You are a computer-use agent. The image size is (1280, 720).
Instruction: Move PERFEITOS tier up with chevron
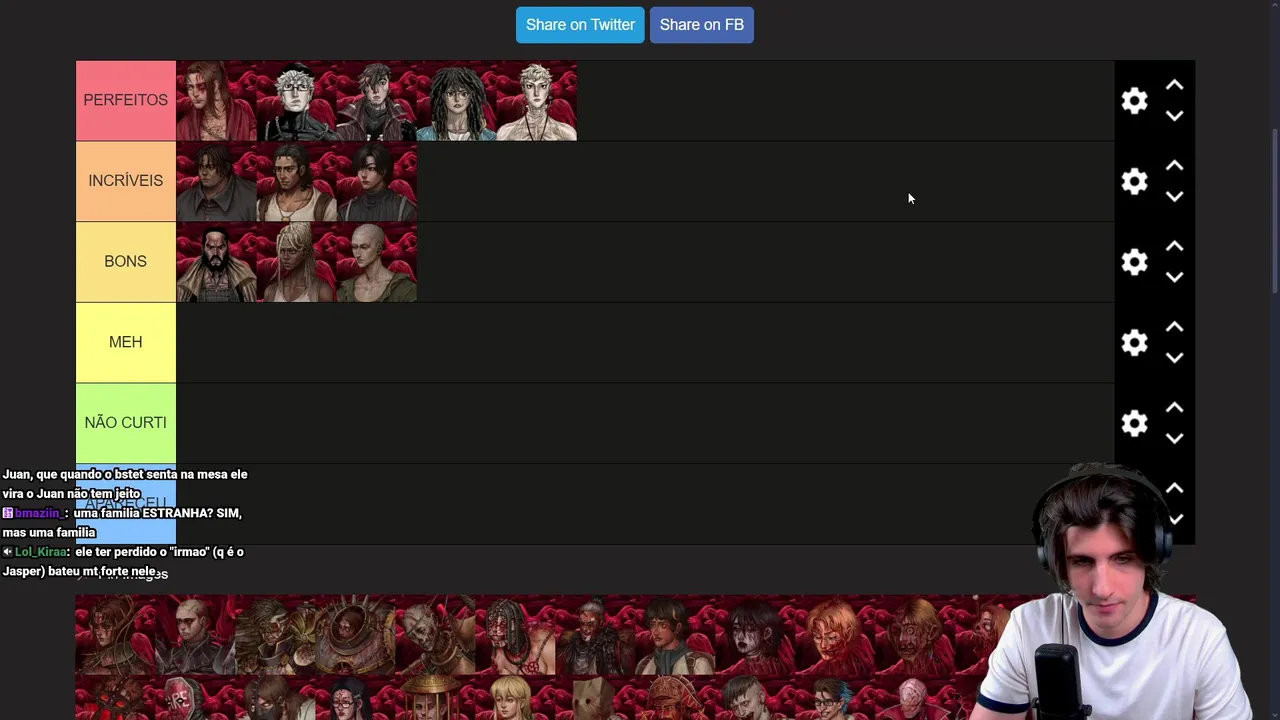(x=1174, y=86)
